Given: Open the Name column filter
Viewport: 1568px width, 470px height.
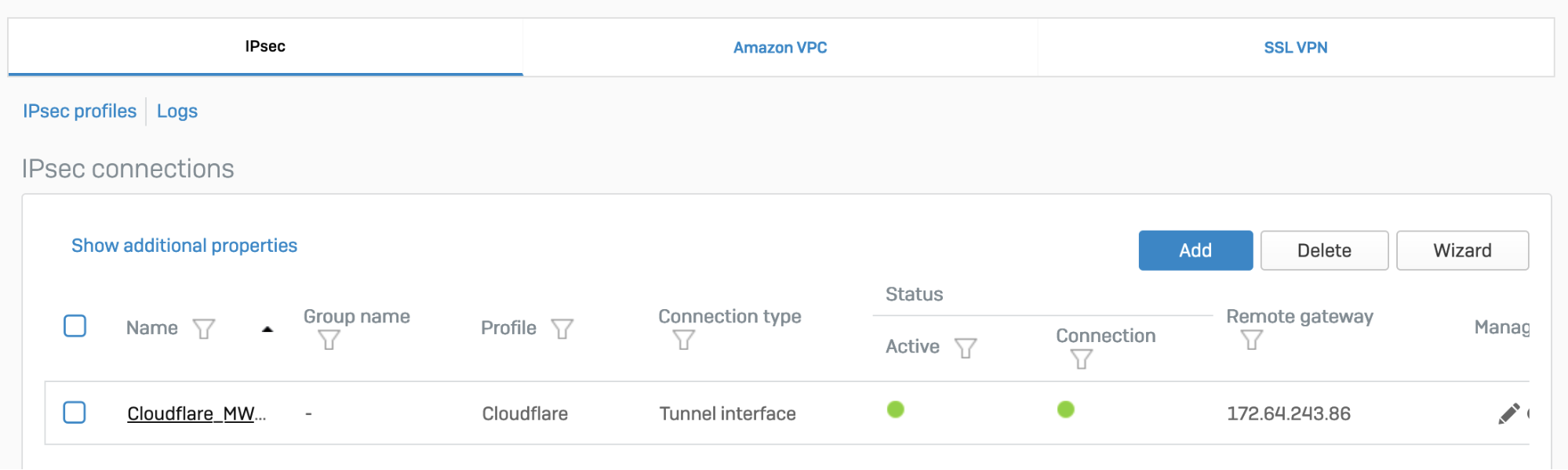Looking at the screenshot, I should 204,329.
